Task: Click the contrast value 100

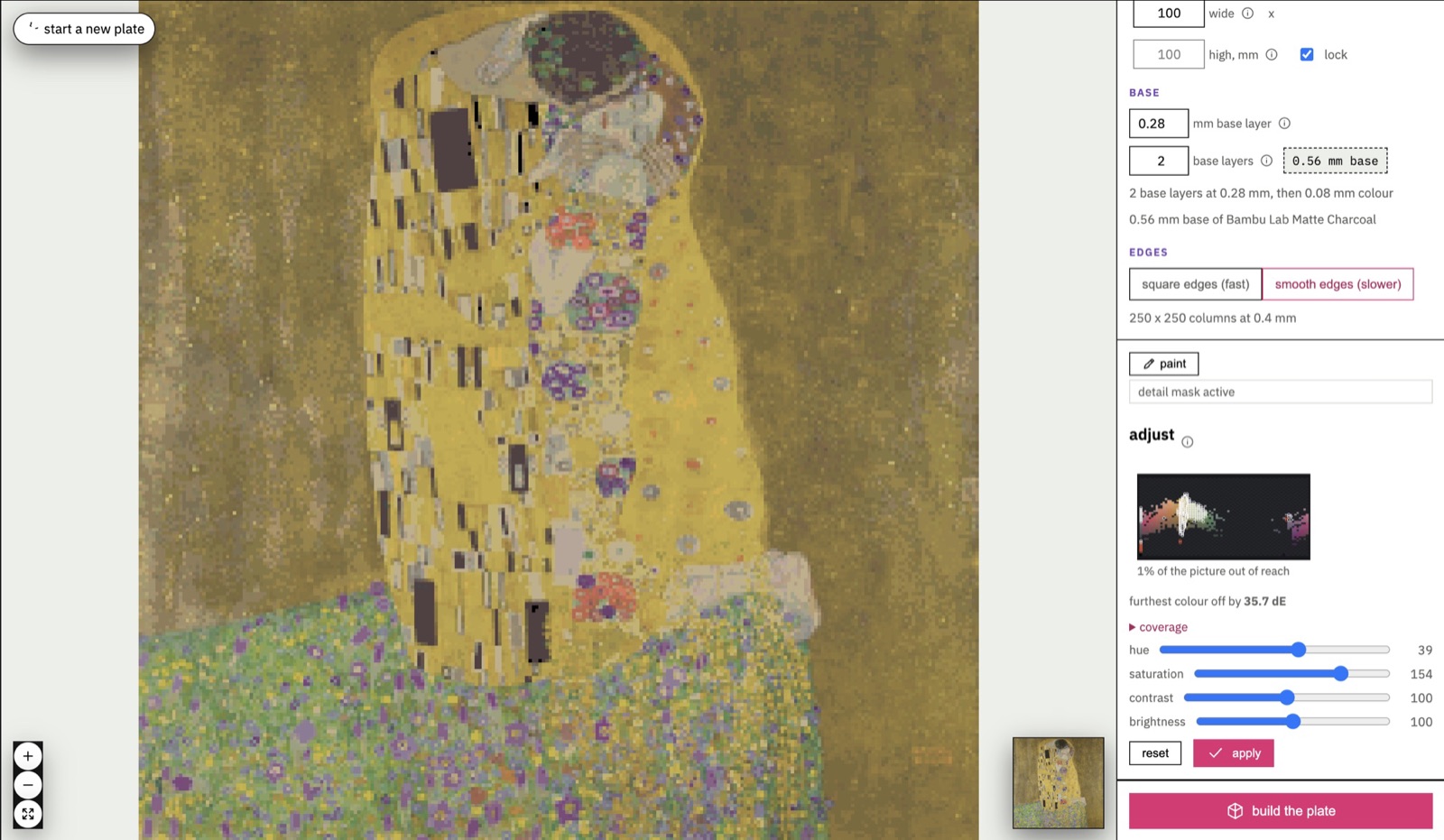Action: (1421, 698)
